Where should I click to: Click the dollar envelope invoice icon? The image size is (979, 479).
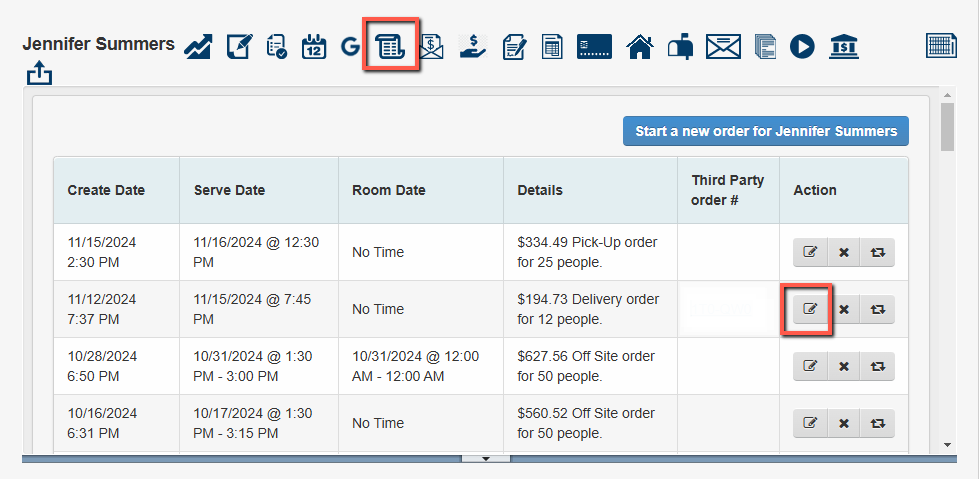(432, 47)
